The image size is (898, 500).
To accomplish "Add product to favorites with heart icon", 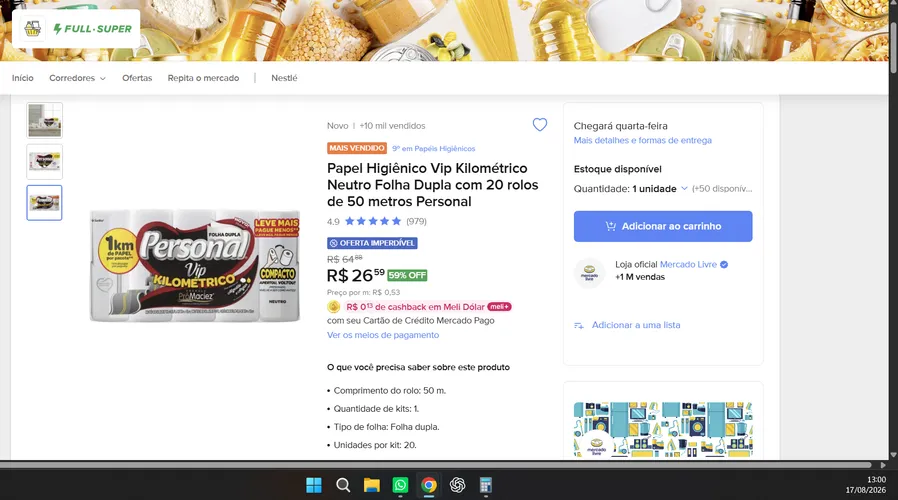I will click(x=539, y=125).
